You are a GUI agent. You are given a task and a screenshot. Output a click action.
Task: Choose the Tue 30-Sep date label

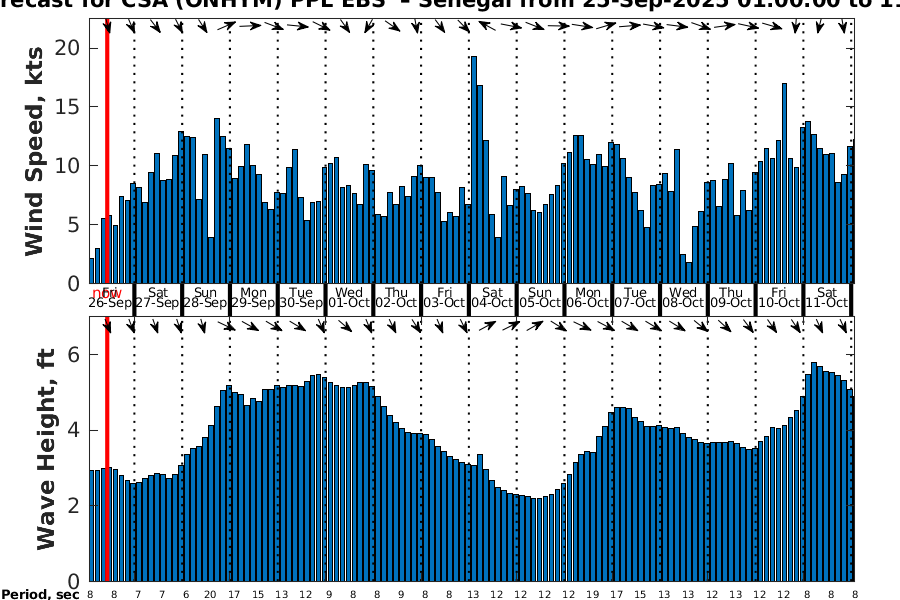[301, 298]
